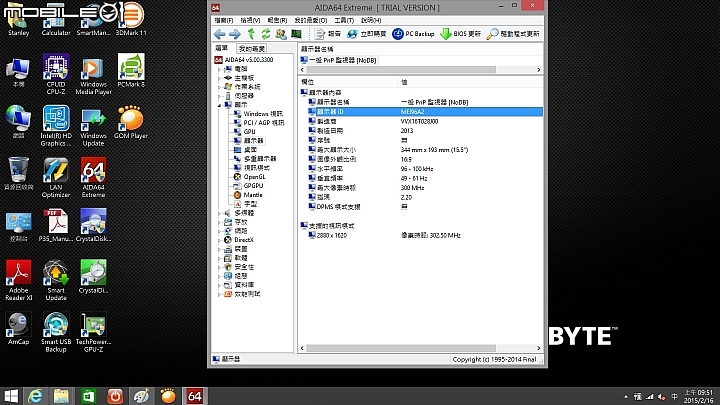Switch to the 我的最愛 favorites tab
720x405 pixels.
[x=252, y=49]
